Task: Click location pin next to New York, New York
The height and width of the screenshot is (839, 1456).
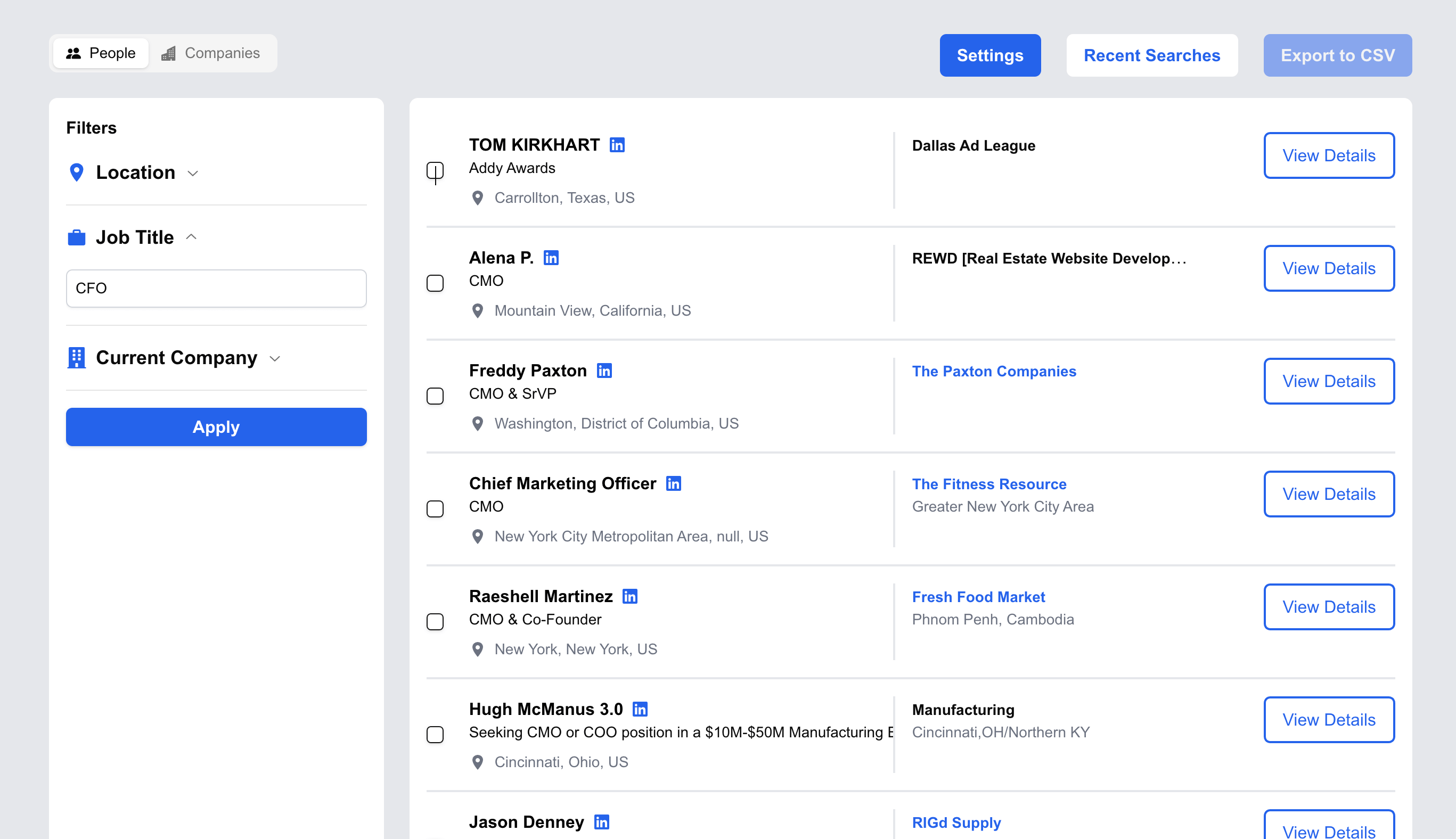Action: click(x=477, y=649)
